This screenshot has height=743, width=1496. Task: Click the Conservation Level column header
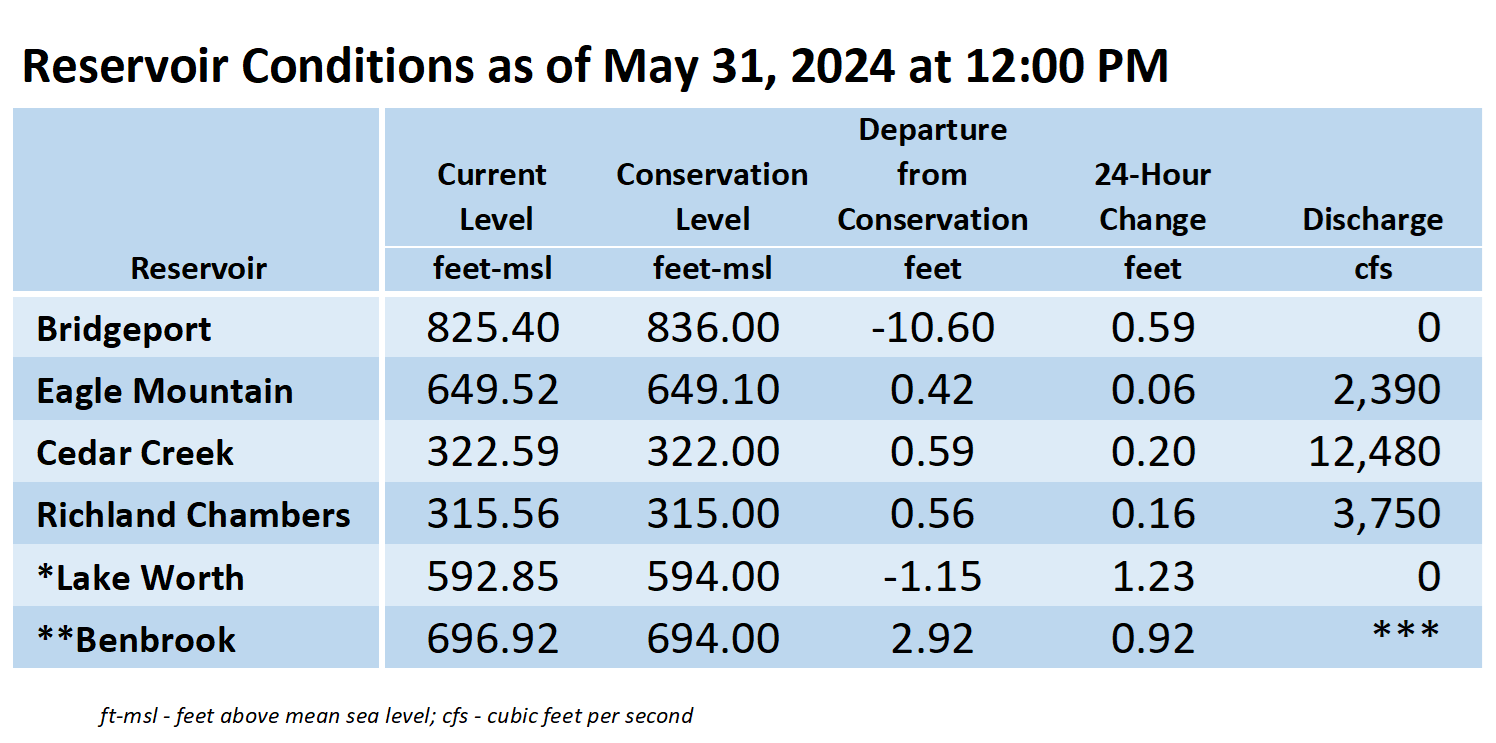pyautogui.click(x=712, y=197)
